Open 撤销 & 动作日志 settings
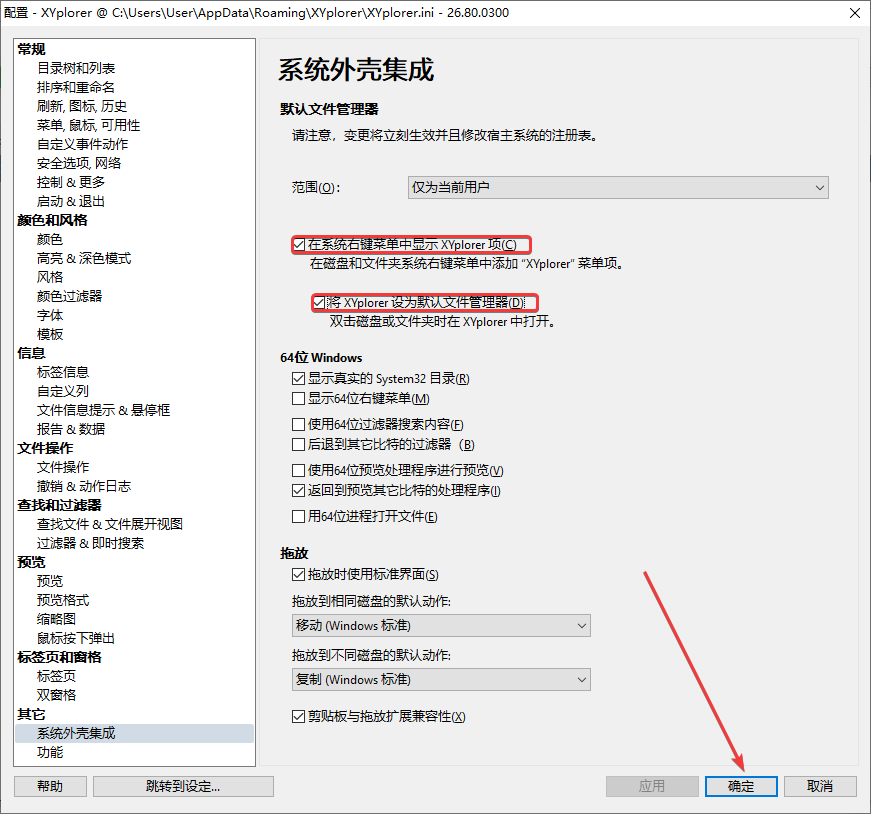The image size is (871, 814). [x=84, y=486]
